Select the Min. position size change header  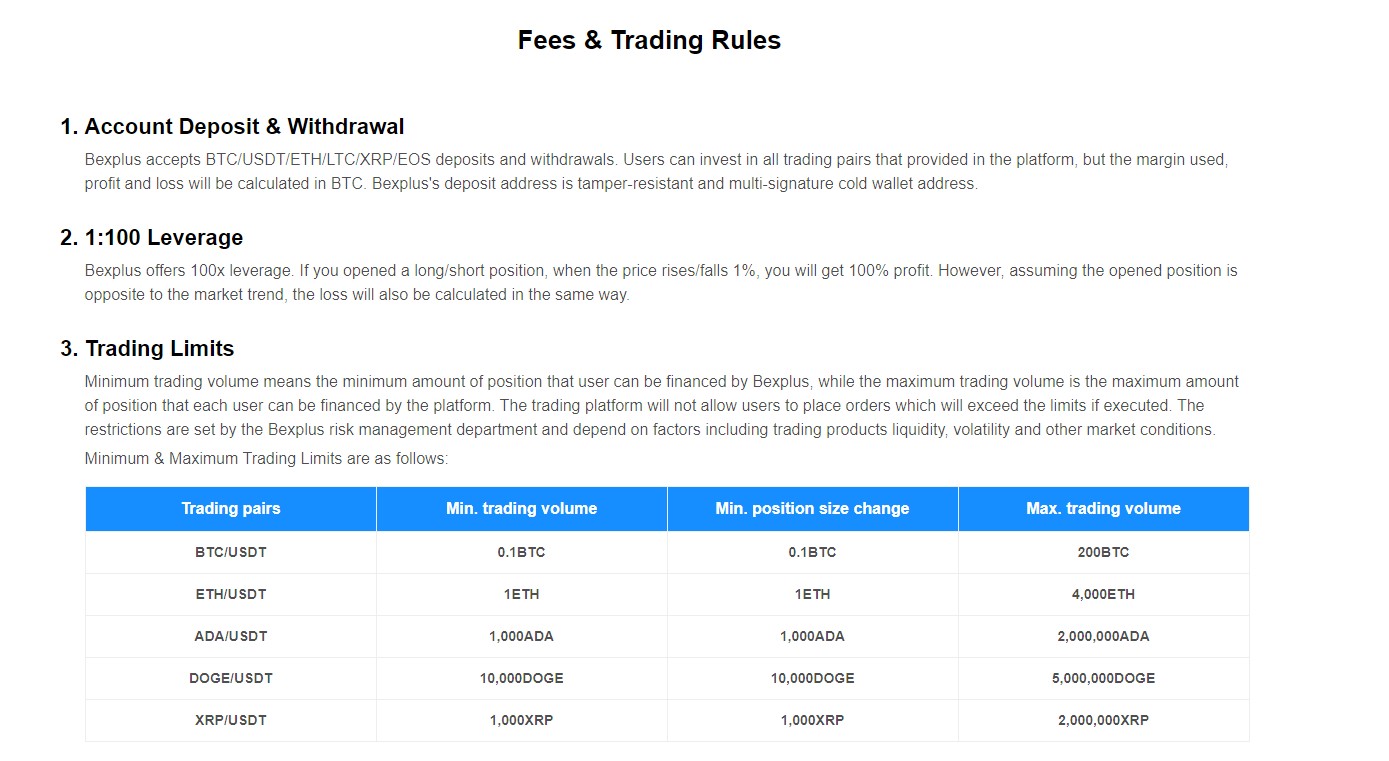pos(813,509)
